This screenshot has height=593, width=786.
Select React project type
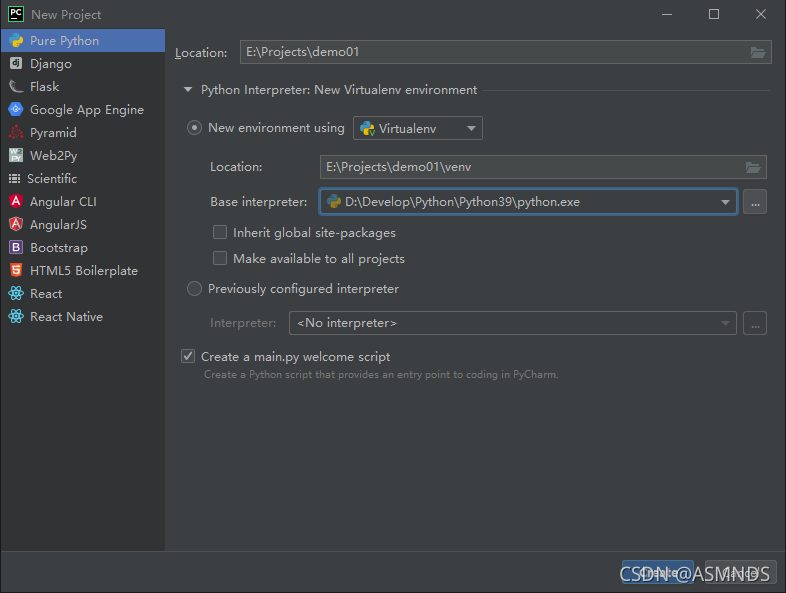[x=83, y=294]
